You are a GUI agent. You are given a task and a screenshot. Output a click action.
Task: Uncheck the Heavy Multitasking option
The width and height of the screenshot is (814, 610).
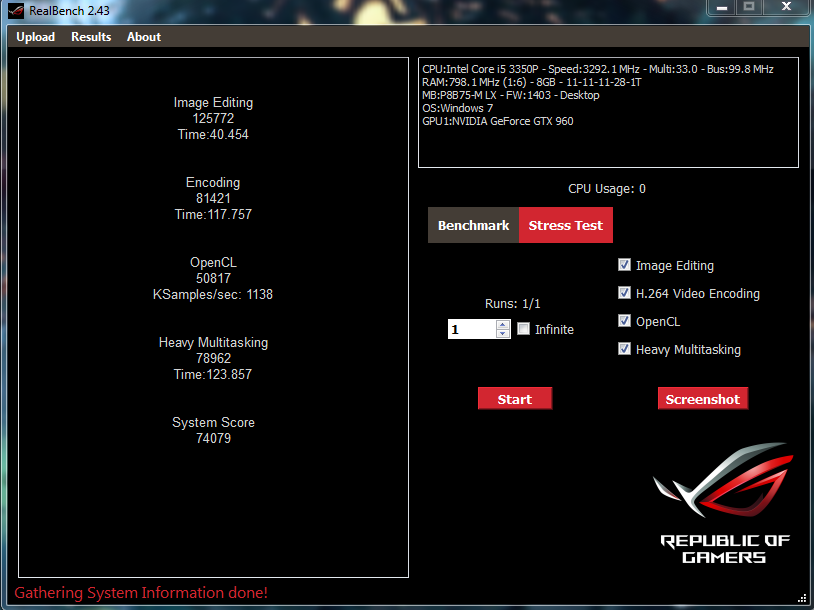pyautogui.click(x=625, y=349)
